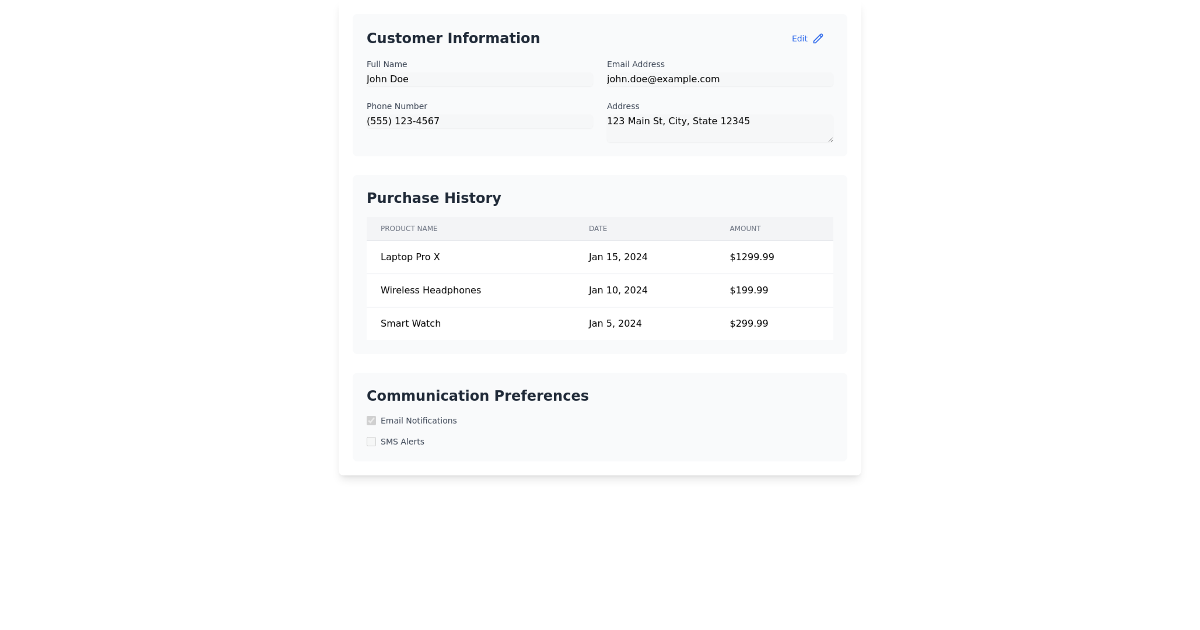Click the pencil edit icon
The width and height of the screenshot is (1200, 630).
pyautogui.click(x=818, y=38)
